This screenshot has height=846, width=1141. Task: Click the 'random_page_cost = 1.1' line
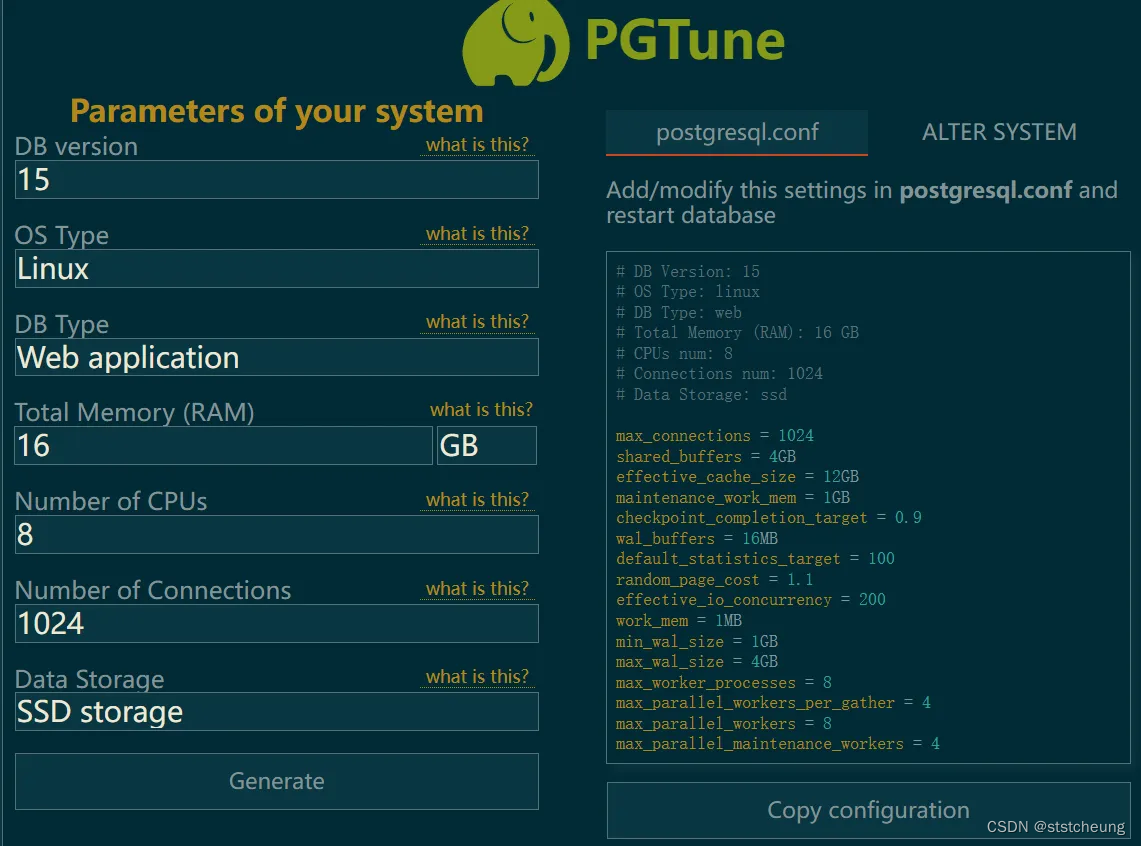tap(715, 580)
